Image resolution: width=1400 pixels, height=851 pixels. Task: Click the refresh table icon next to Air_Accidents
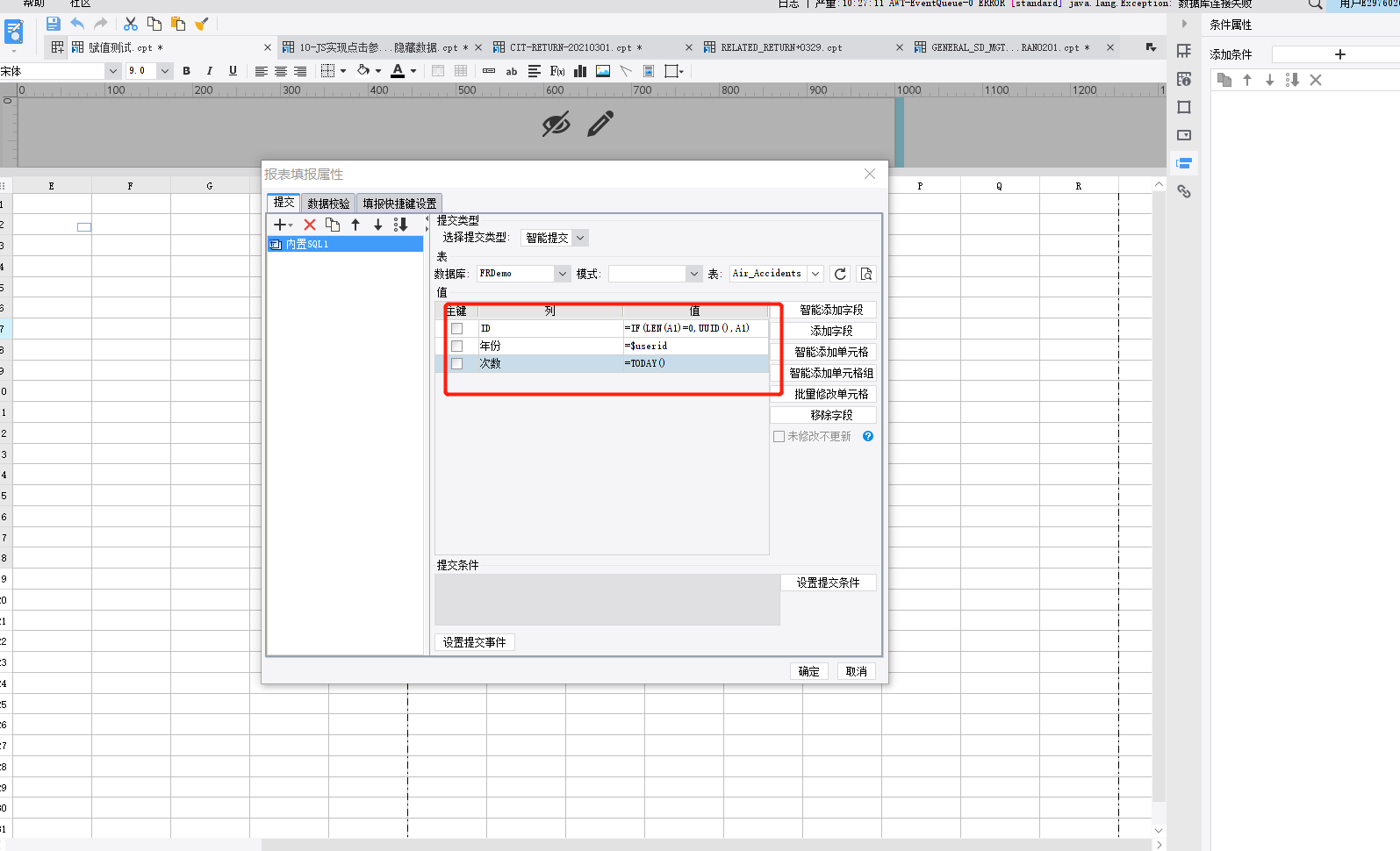point(840,274)
